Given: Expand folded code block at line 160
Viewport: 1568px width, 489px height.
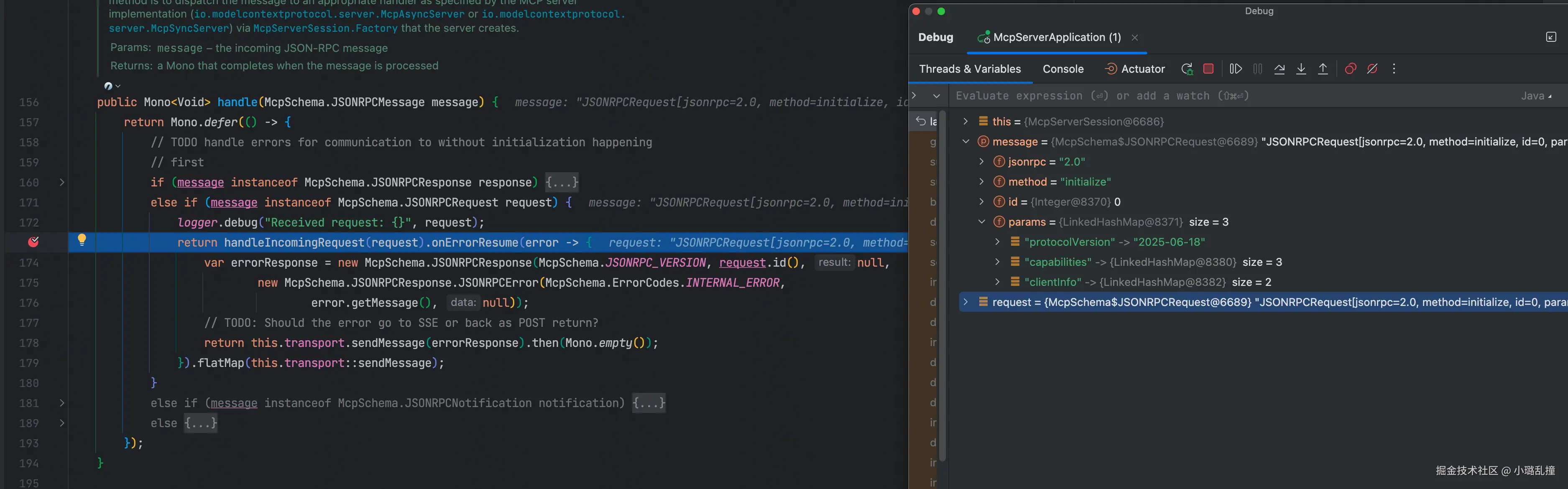Looking at the screenshot, I should [x=61, y=182].
